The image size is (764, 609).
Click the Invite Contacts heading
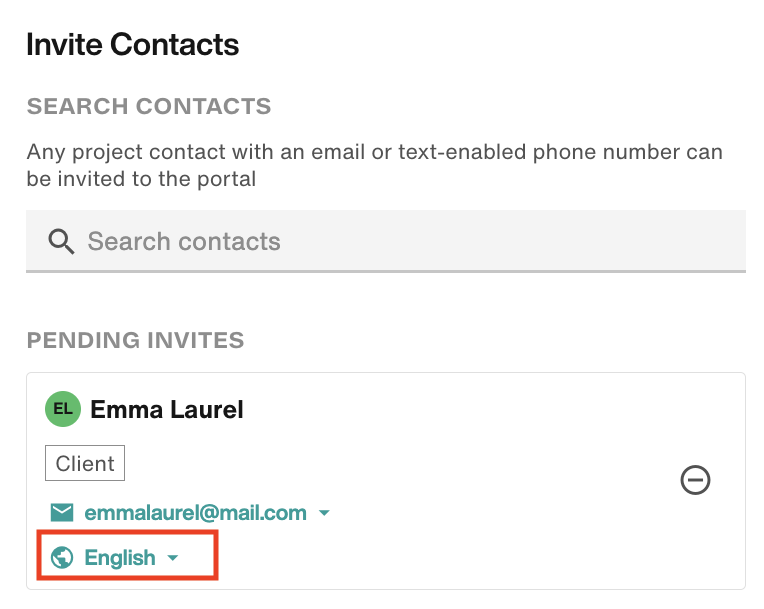(x=133, y=44)
